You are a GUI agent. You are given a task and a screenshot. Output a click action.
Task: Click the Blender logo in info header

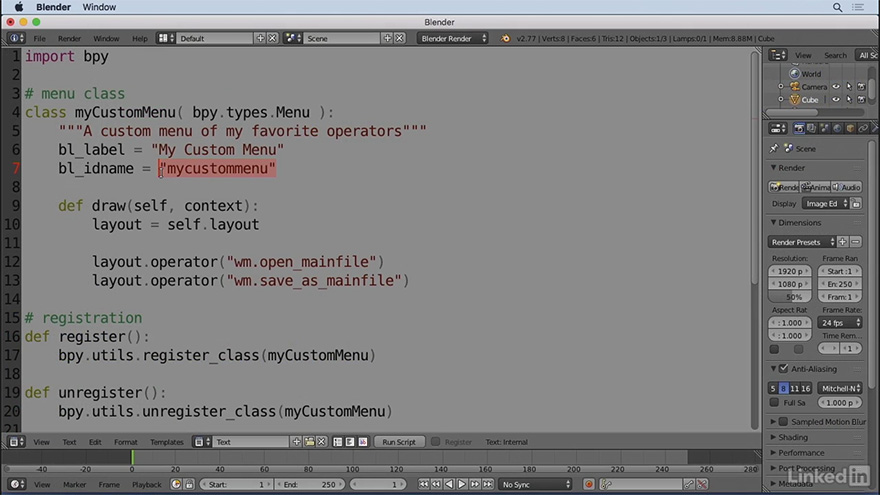point(505,38)
